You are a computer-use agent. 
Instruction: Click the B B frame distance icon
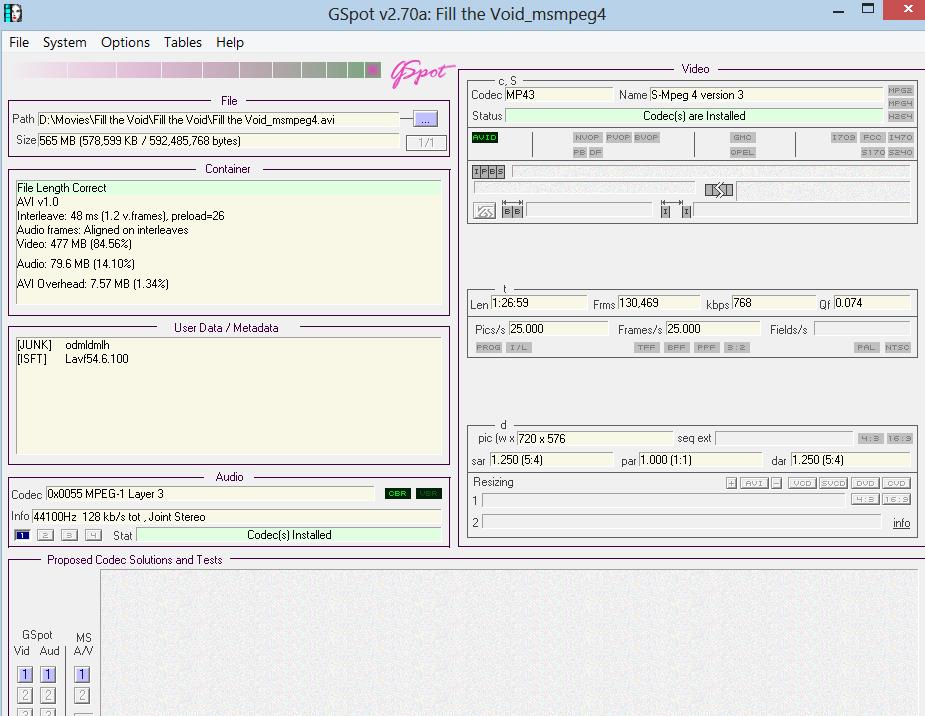pos(512,211)
